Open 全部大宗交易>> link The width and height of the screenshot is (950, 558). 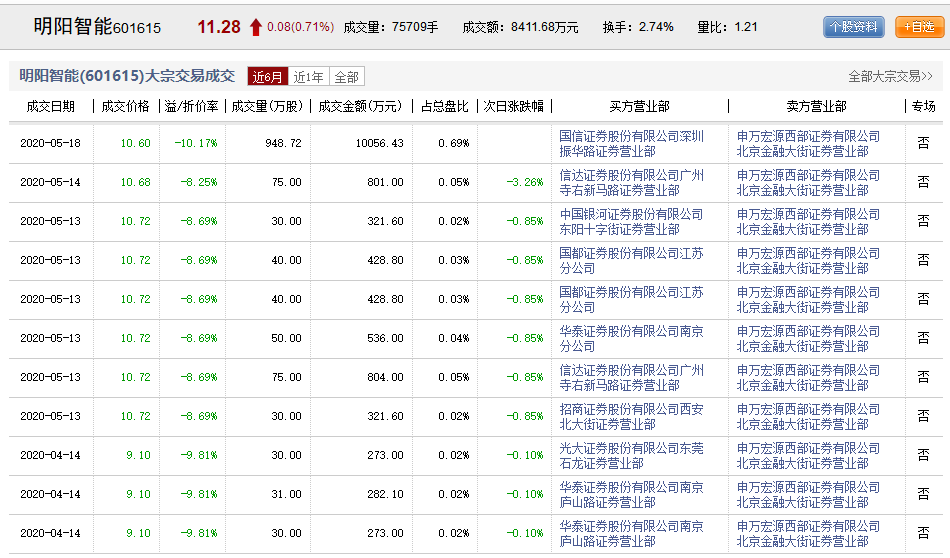[x=890, y=76]
